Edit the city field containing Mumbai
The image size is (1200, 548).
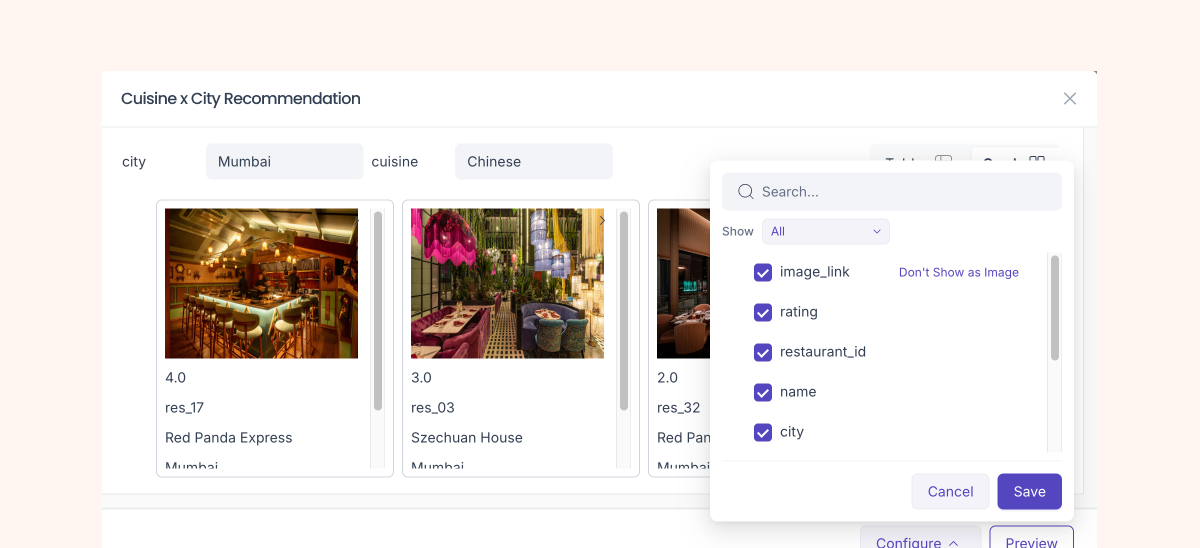click(284, 162)
